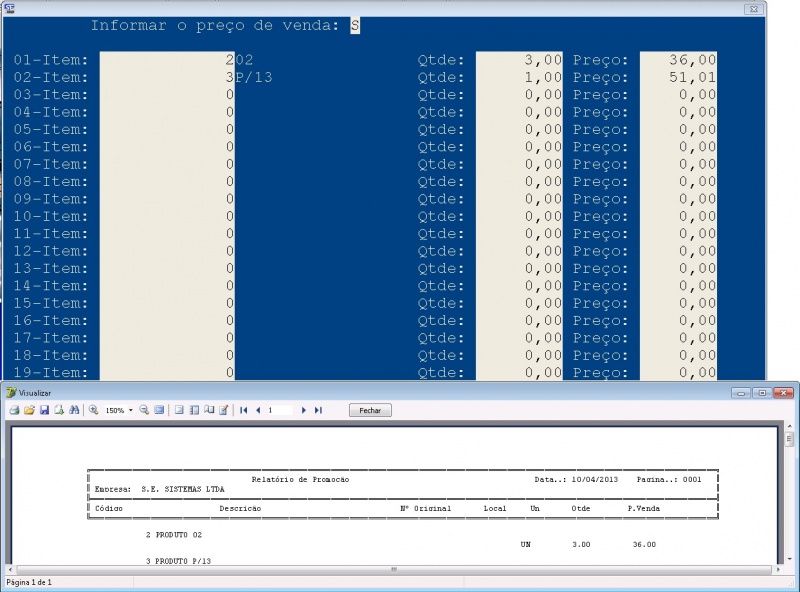The width and height of the screenshot is (800, 592).
Task: Select the Preço field of 02-Item
Action: click(x=678, y=78)
